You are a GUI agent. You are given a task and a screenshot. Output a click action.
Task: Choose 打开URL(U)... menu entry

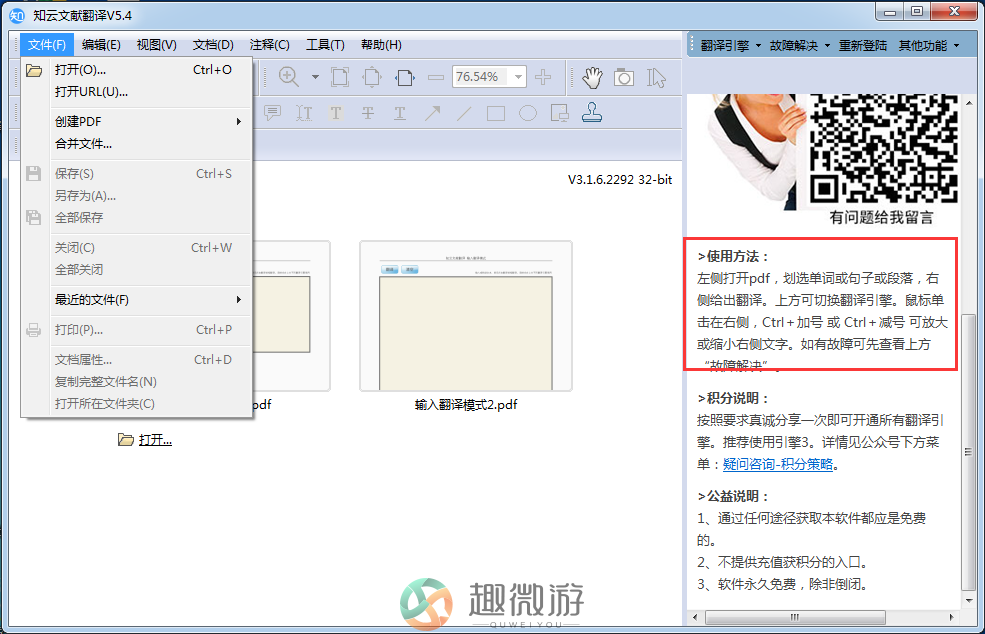click(x=137, y=92)
